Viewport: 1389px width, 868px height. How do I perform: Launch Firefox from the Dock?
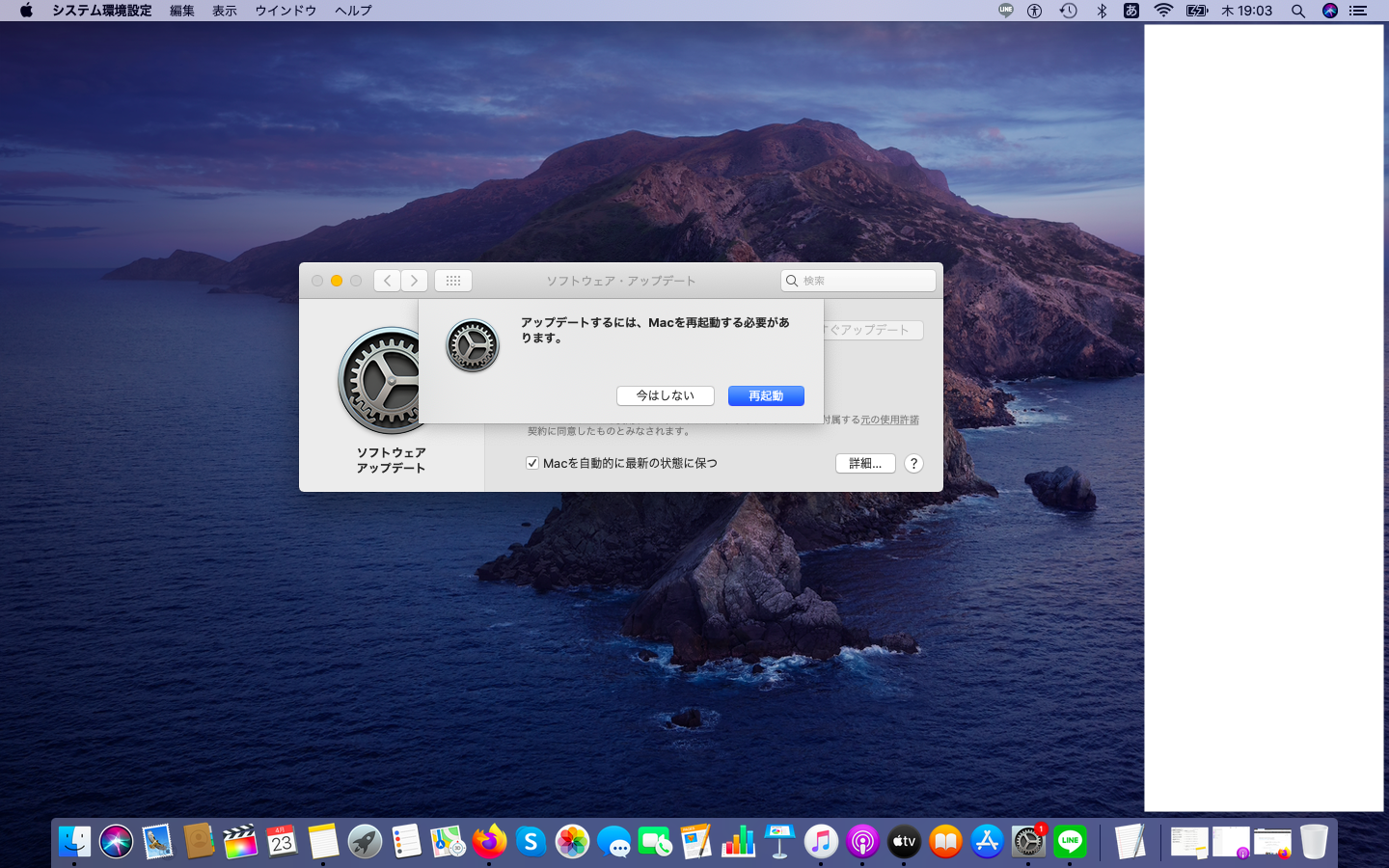[489, 842]
